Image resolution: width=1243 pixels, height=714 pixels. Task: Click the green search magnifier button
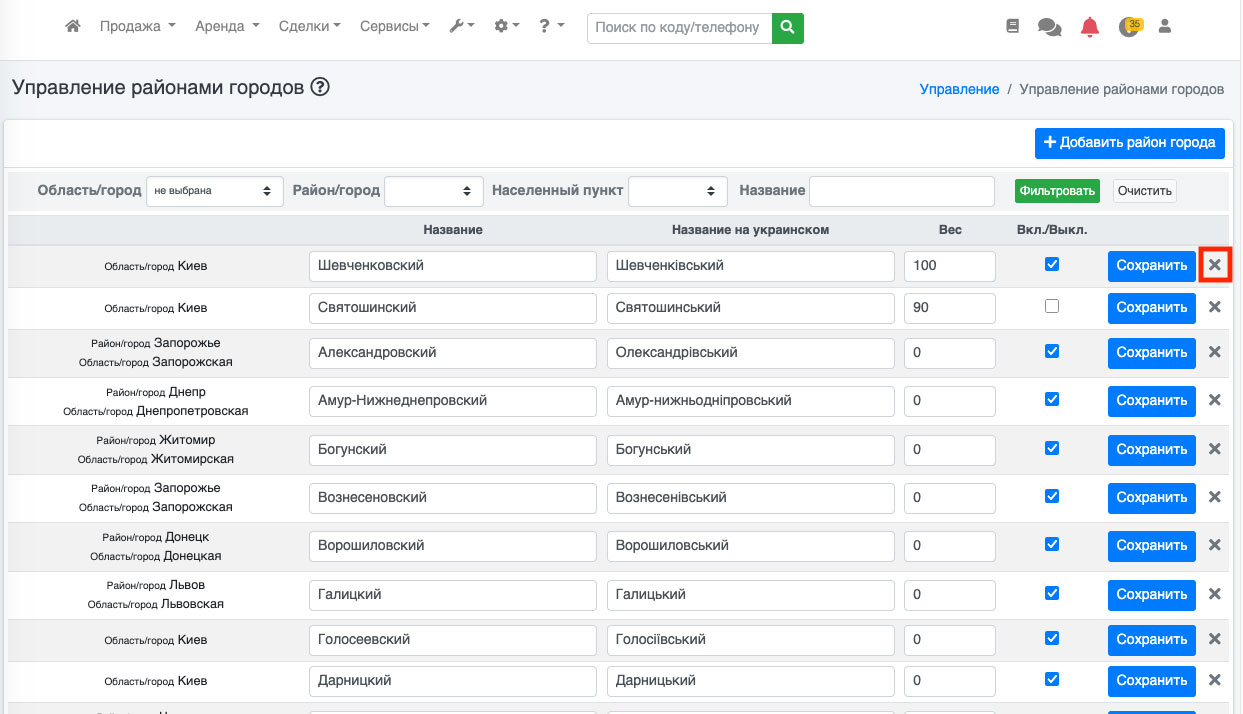click(x=788, y=28)
